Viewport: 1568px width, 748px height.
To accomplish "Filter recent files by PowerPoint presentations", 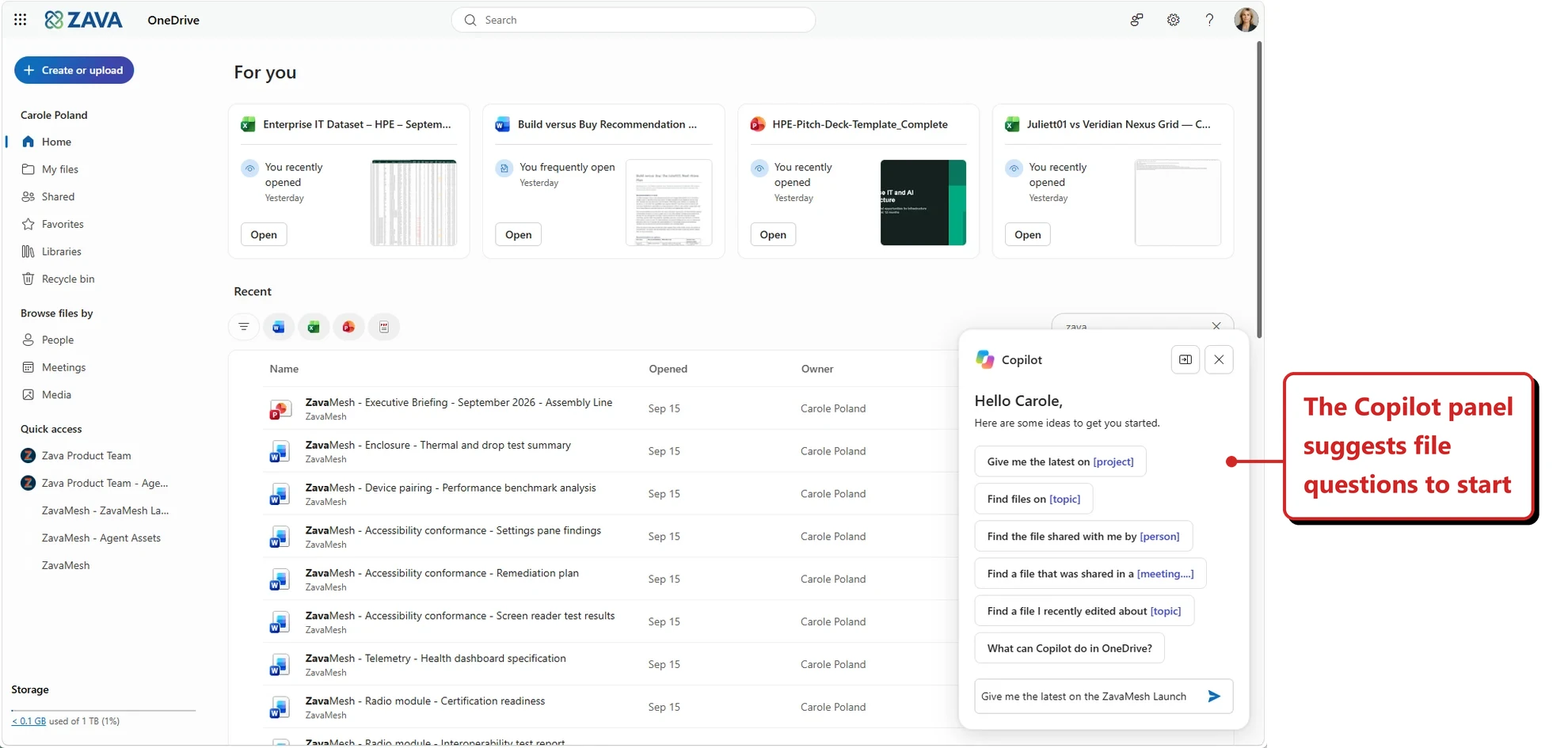I will point(348,327).
